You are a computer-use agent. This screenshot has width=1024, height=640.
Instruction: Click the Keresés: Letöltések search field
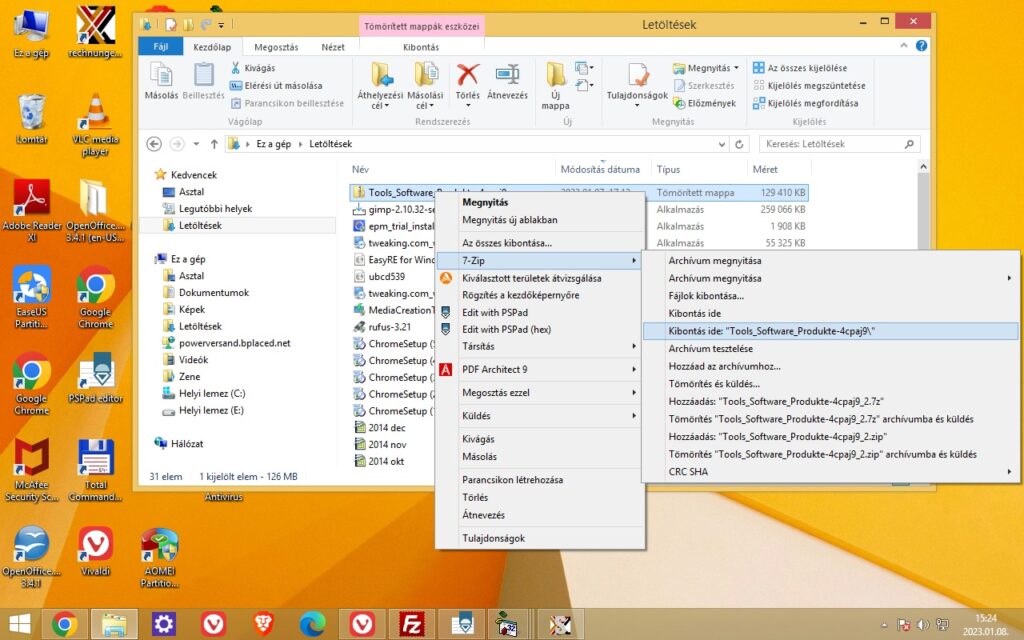click(840, 144)
